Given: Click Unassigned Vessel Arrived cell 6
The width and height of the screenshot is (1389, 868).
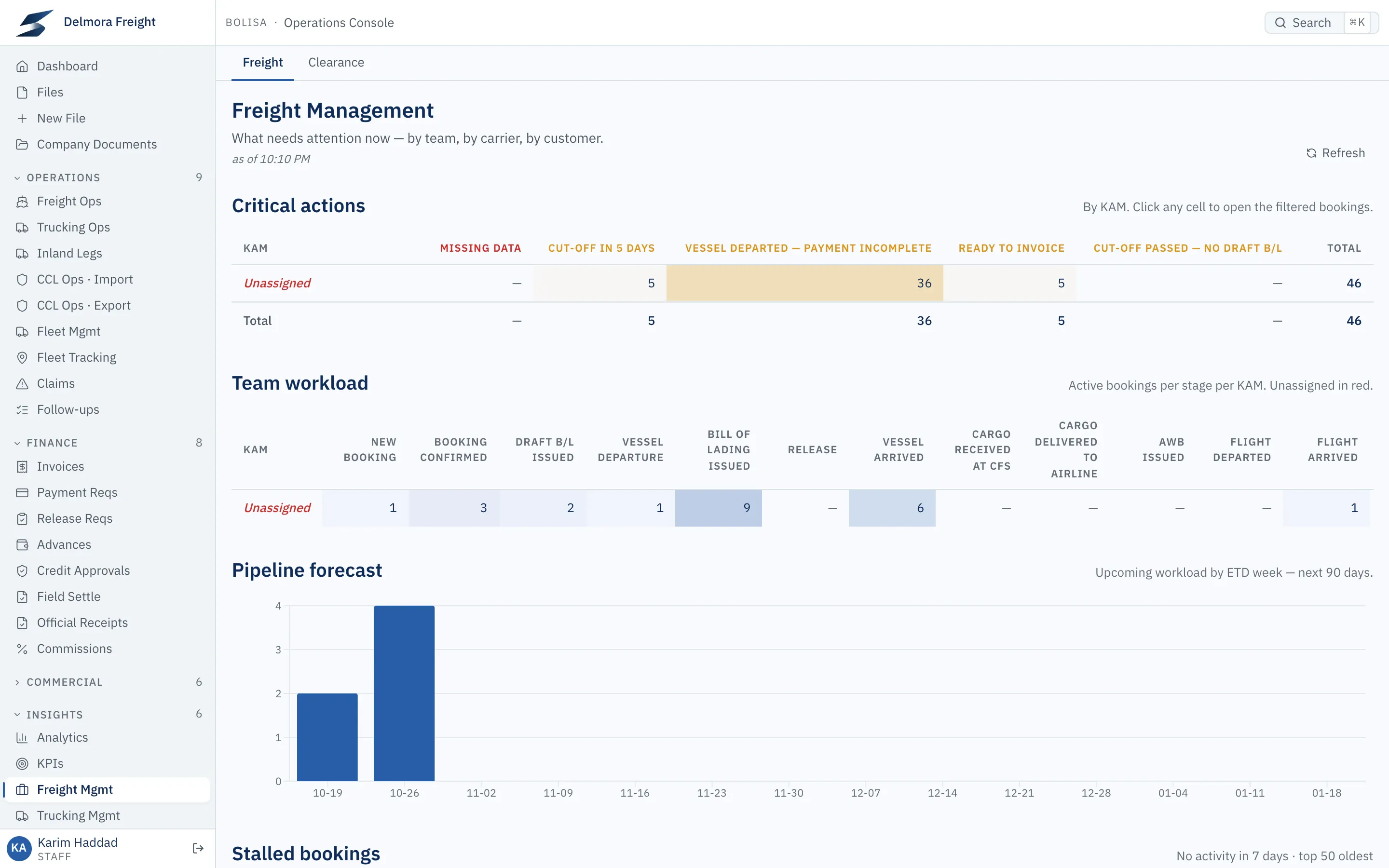Looking at the screenshot, I should [892, 508].
